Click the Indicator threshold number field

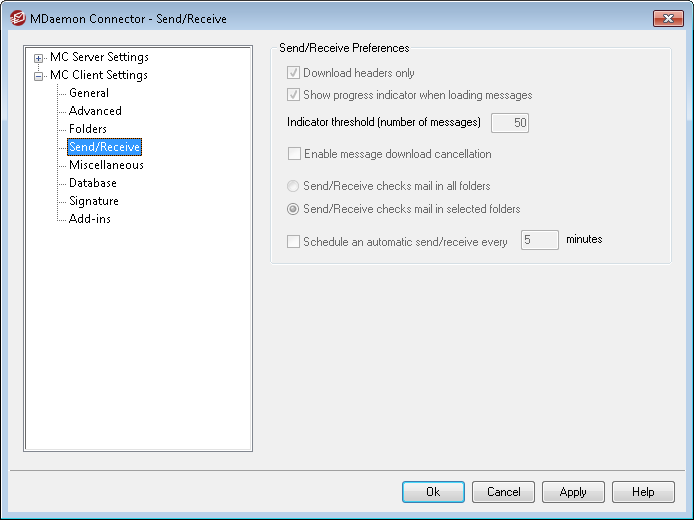509,123
